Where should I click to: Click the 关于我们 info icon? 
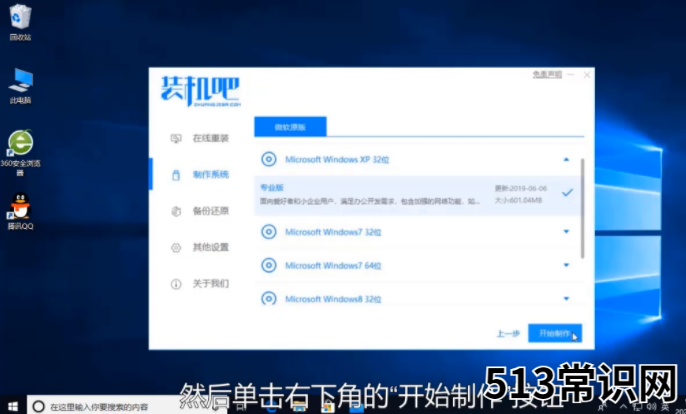click(176, 284)
